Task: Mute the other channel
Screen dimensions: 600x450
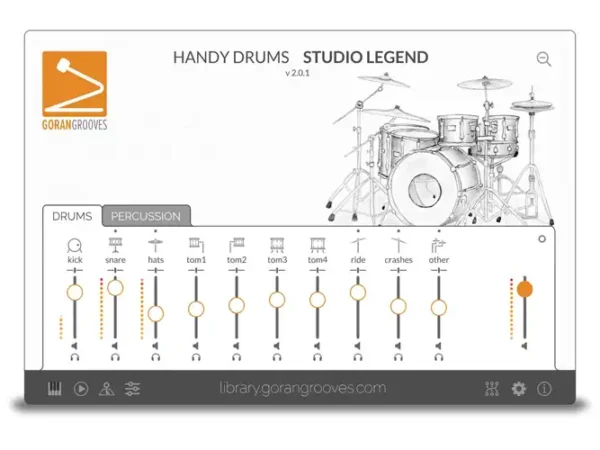Action: click(x=439, y=346)
